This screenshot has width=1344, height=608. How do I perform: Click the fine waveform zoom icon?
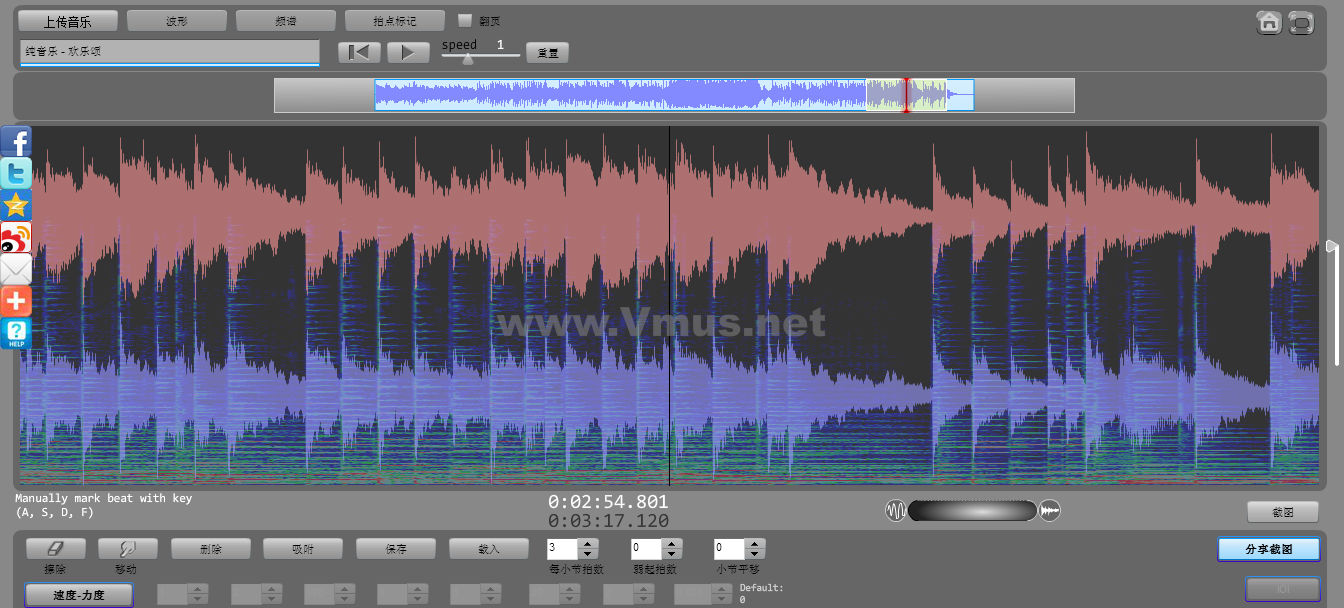[1049, 511]
